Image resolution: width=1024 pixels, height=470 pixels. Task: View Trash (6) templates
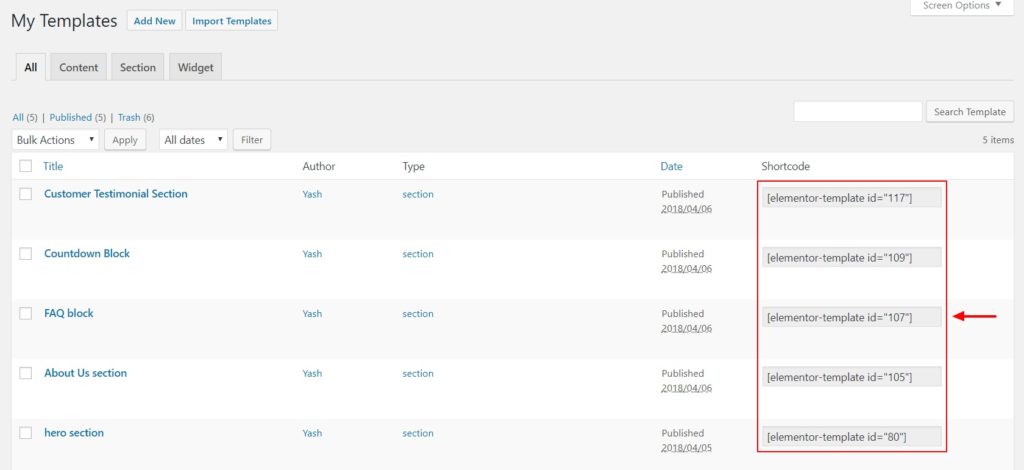click(x=136, y=118)
